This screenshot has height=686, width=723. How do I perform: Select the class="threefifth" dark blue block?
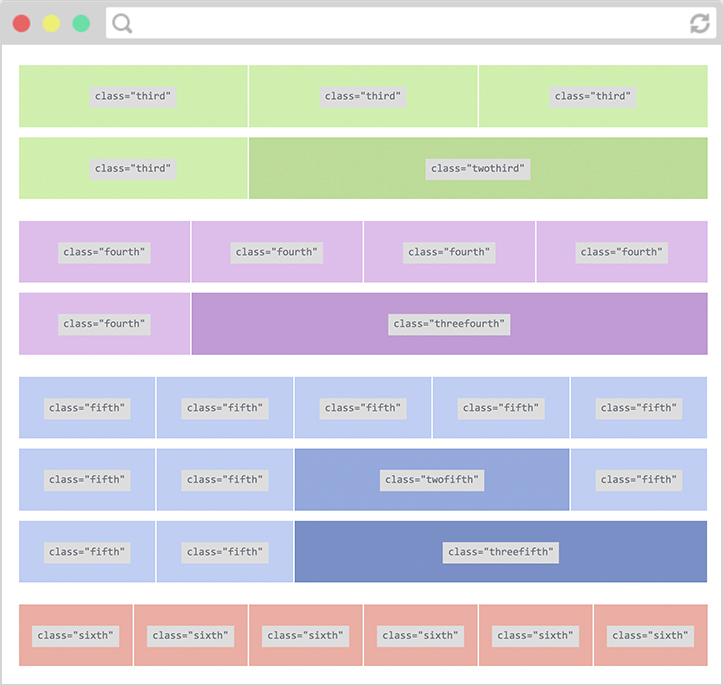click(500, 552)
